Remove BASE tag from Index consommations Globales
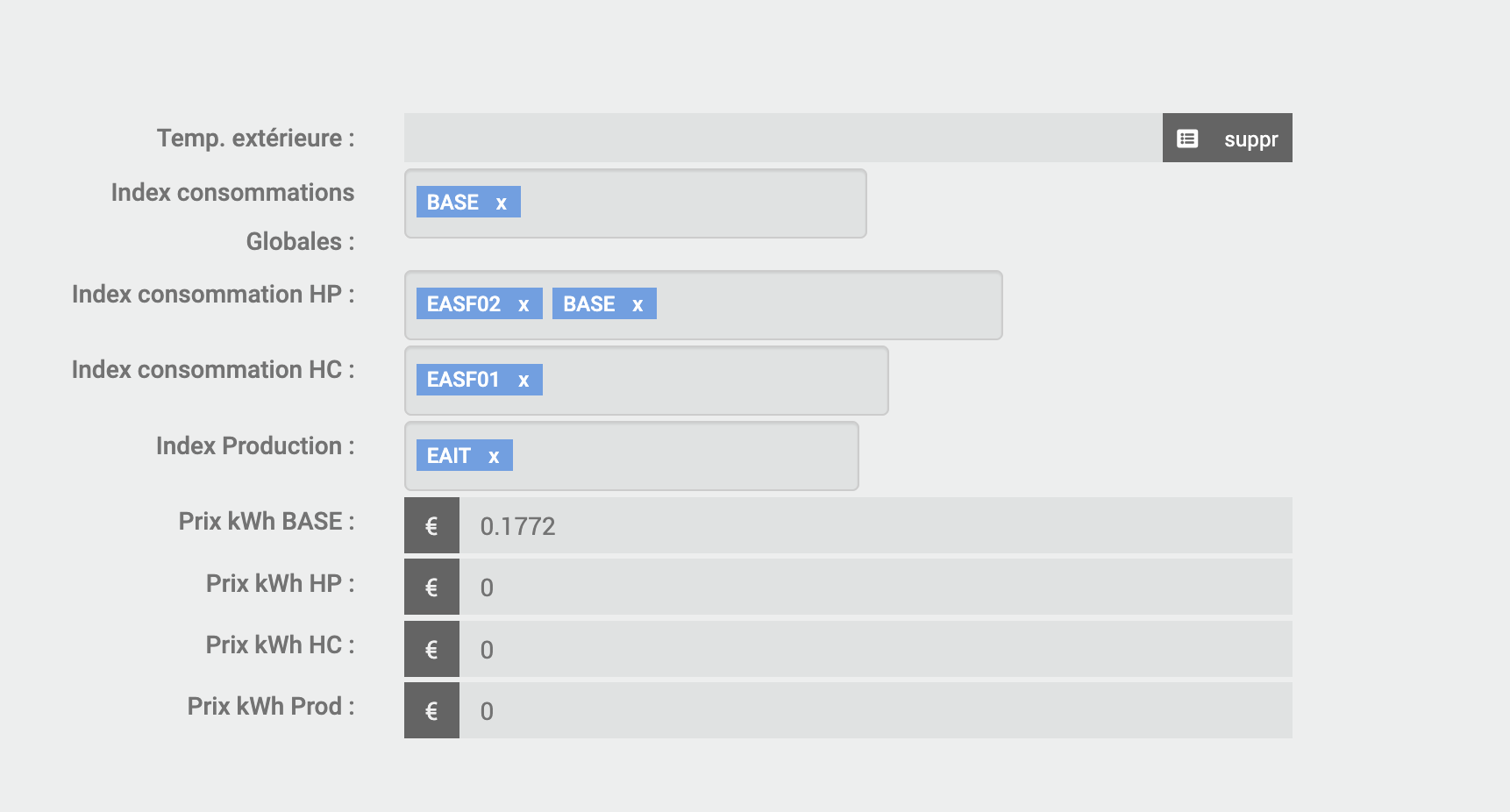The image size is (1510, 812). (502, 203)
